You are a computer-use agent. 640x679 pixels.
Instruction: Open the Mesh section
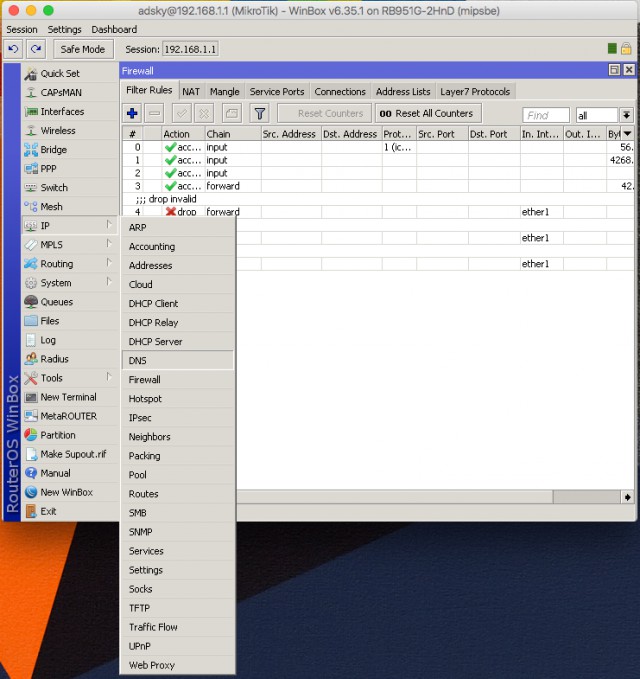pos(70,207)
